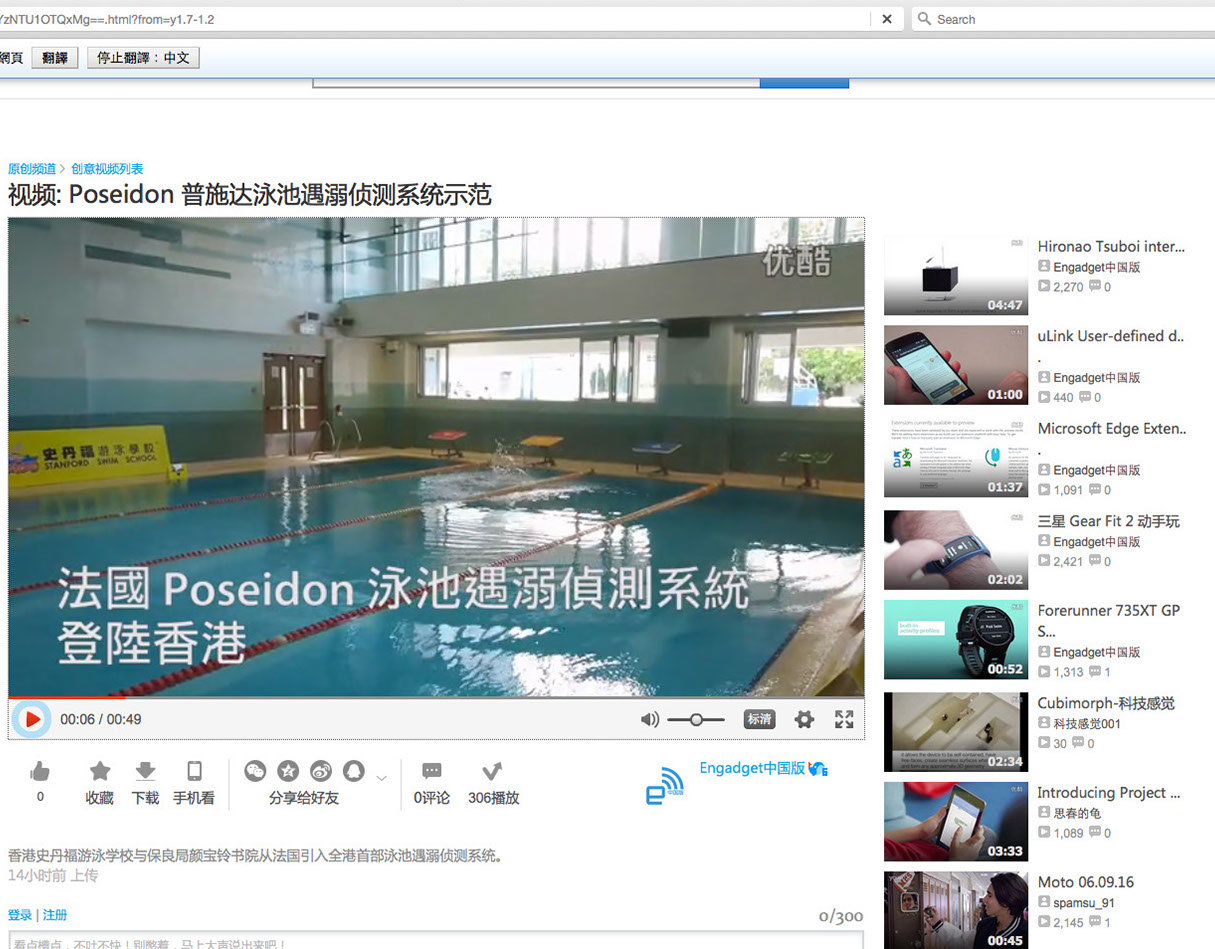Open the 标清 video quality selector
The height and width of the screenshot is (949, 1215).
[759, 719]
